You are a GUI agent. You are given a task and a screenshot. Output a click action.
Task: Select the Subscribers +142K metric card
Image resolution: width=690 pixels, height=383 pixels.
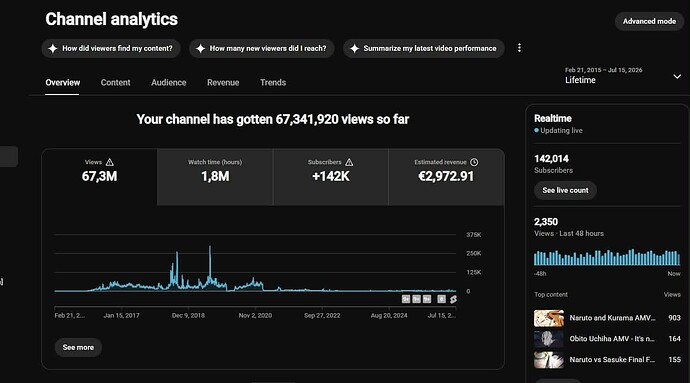(330, 177)
